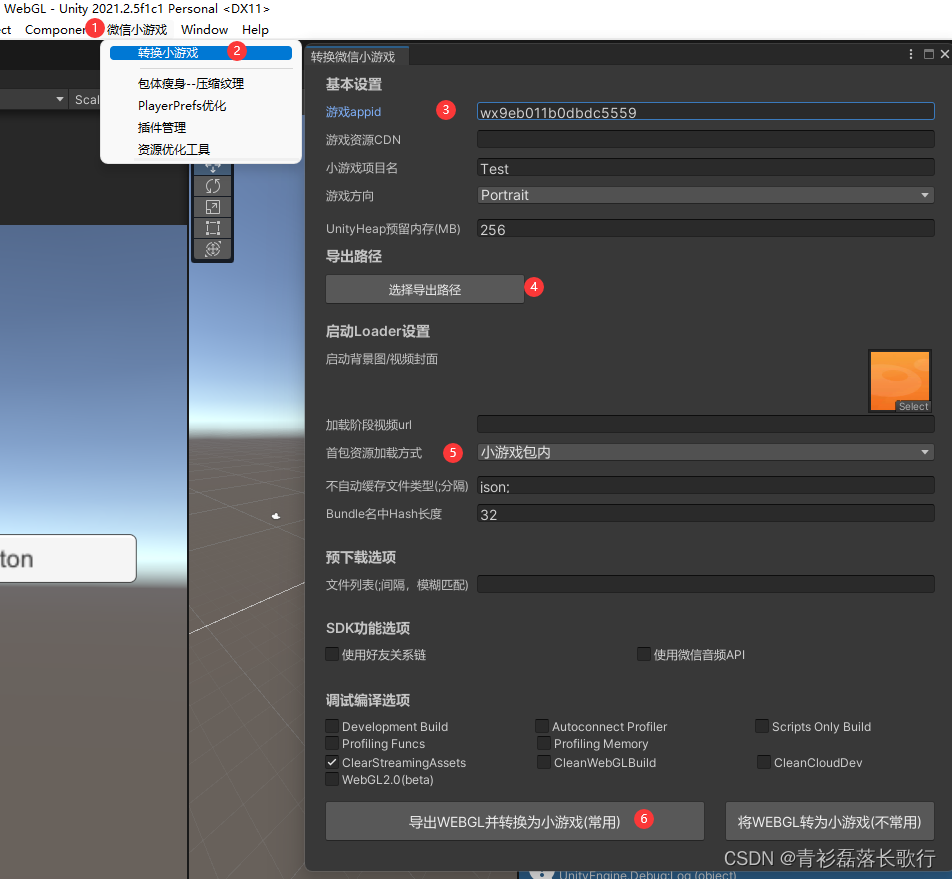This screenshot has height=879, width=952.
Task: Open the Help menu
Action: [x=255, y=30]
